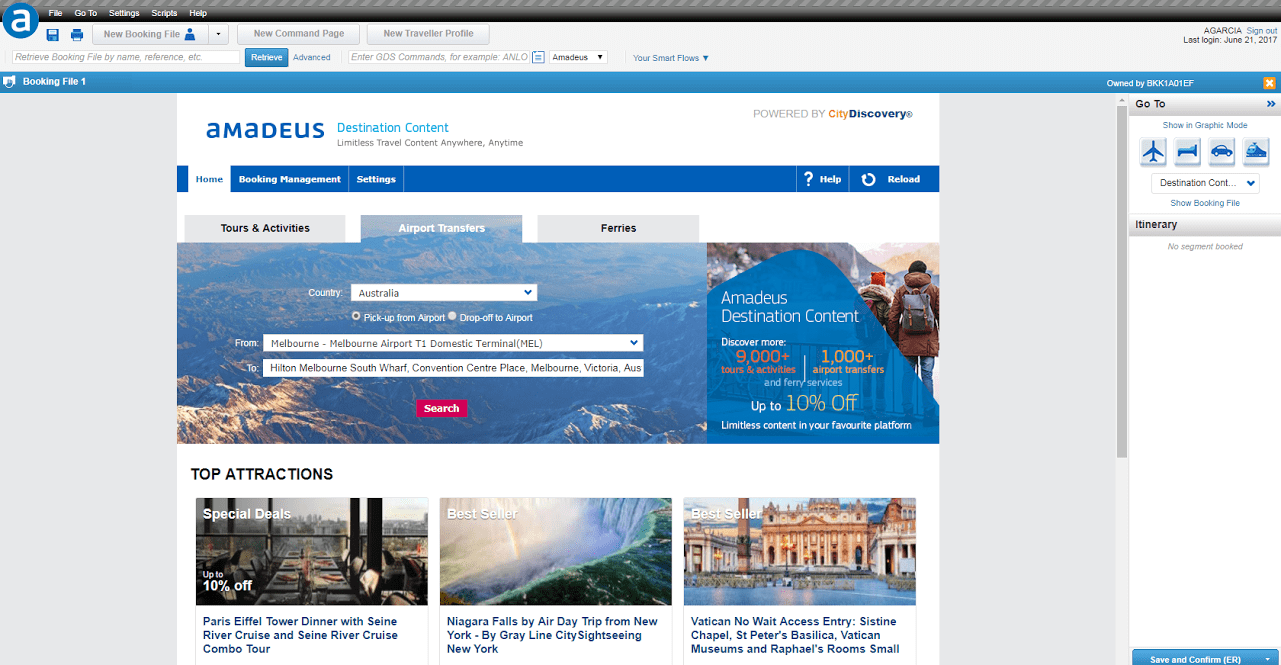Select the Pick-up from Airport radio button

pos(356,316)
